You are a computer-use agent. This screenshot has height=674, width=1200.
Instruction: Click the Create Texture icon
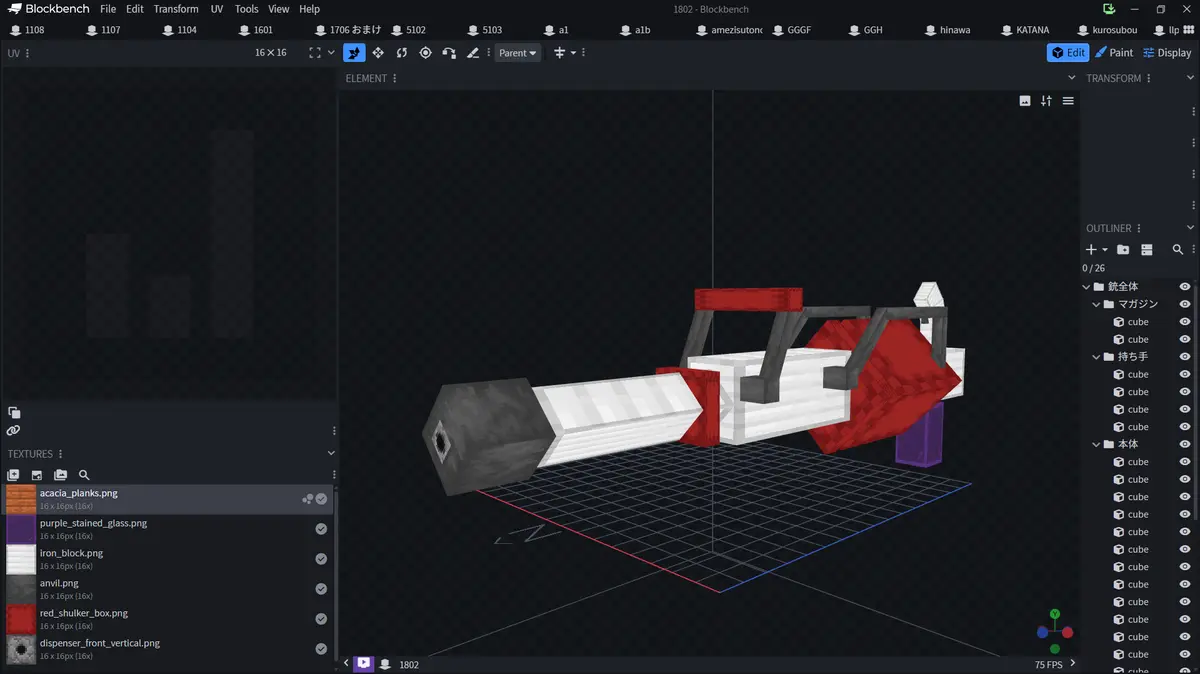tap(37, 475)
